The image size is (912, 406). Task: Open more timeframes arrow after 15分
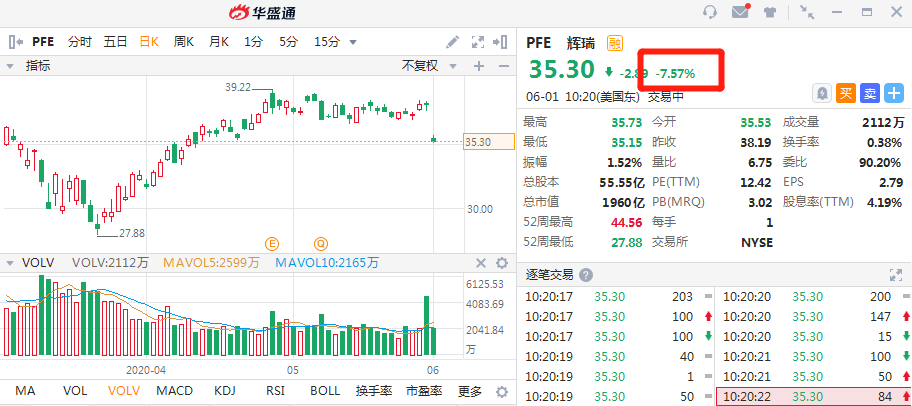352,42
